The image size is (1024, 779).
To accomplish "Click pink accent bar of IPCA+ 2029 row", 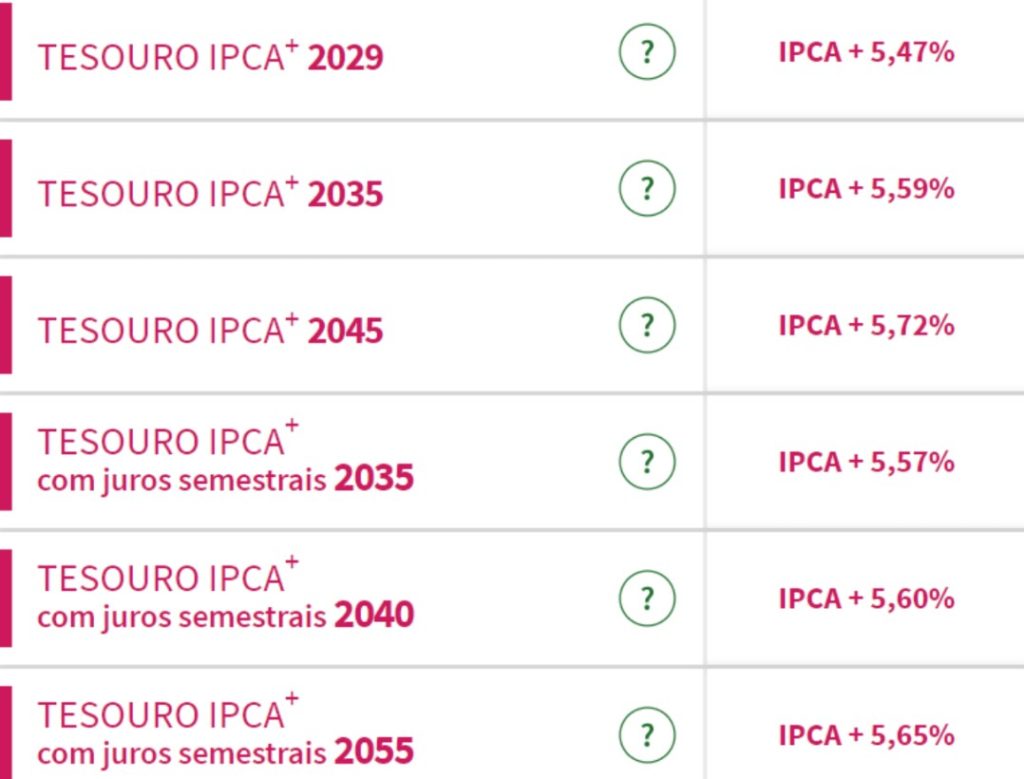I will pos(6,52).
